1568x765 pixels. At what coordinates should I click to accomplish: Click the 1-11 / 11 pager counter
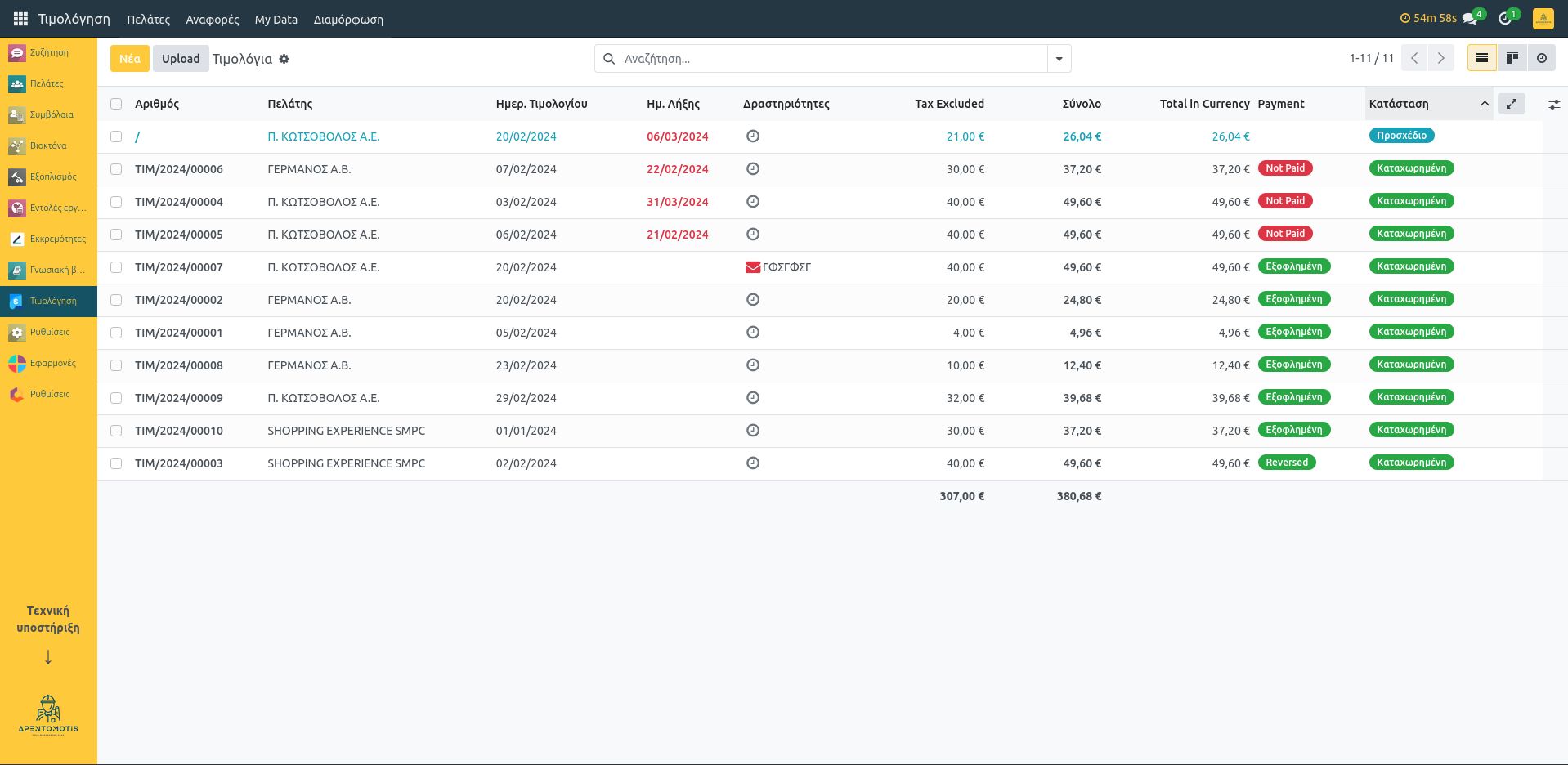point(1371,58)
